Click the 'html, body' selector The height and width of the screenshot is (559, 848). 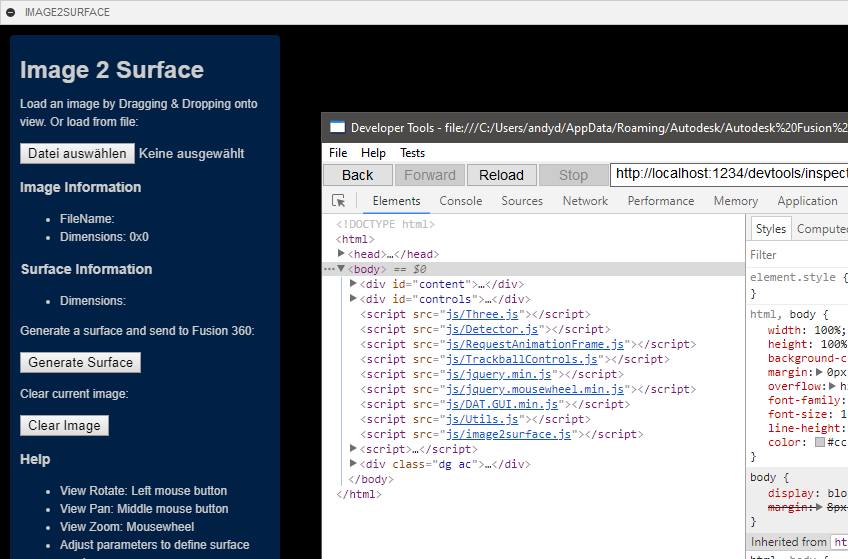785,314
